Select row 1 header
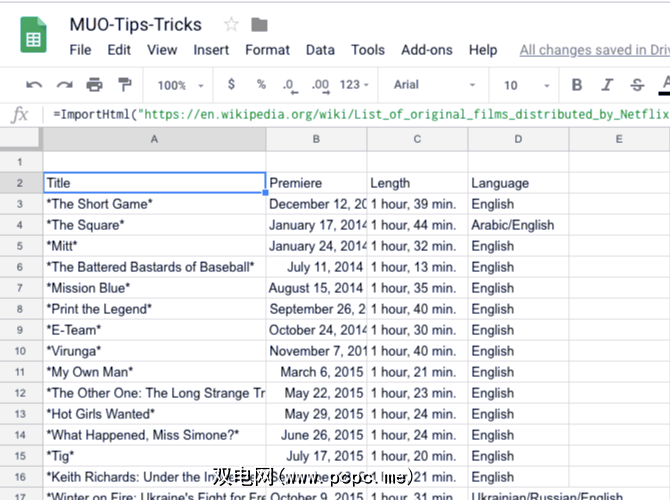The height and width of the screenshot is (500, 670). (x=21, y=162)
